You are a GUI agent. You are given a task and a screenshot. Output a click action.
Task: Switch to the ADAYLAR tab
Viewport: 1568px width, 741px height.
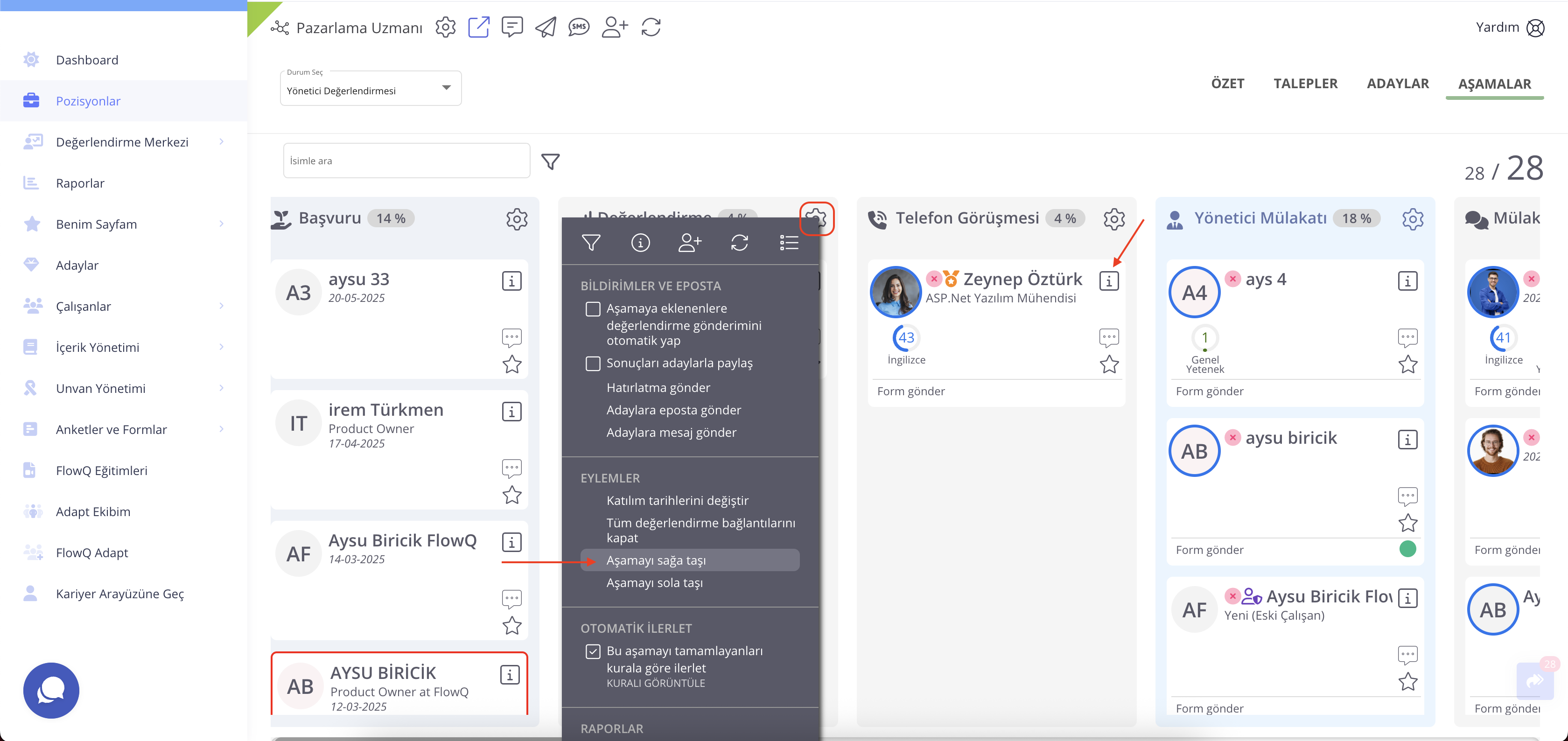[1398, 84]
